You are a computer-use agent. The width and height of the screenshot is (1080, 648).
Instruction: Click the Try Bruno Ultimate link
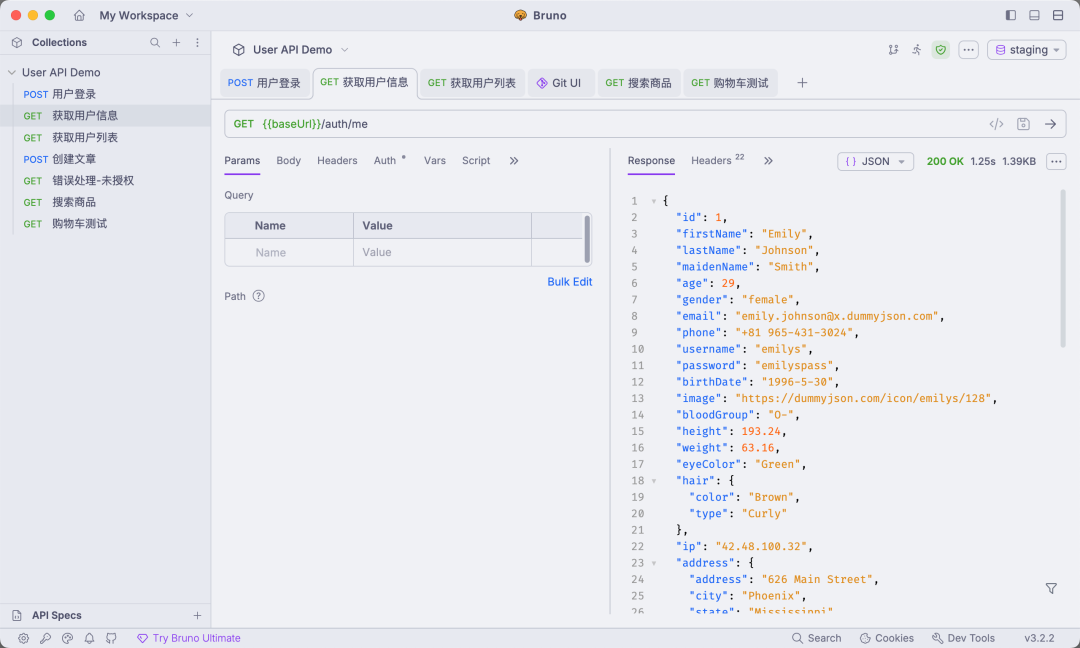pos(196,638)
